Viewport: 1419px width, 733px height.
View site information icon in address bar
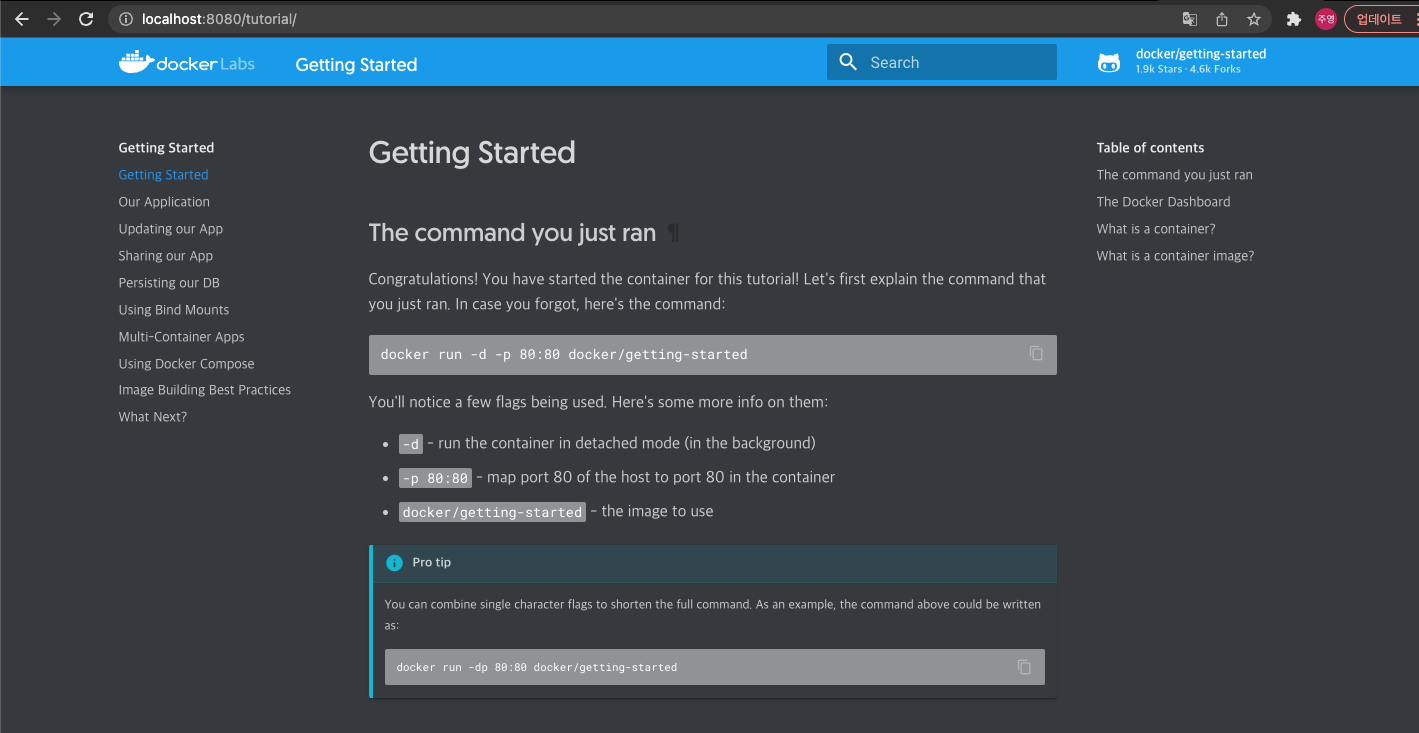pyautogui.click(x=125, y=19)
